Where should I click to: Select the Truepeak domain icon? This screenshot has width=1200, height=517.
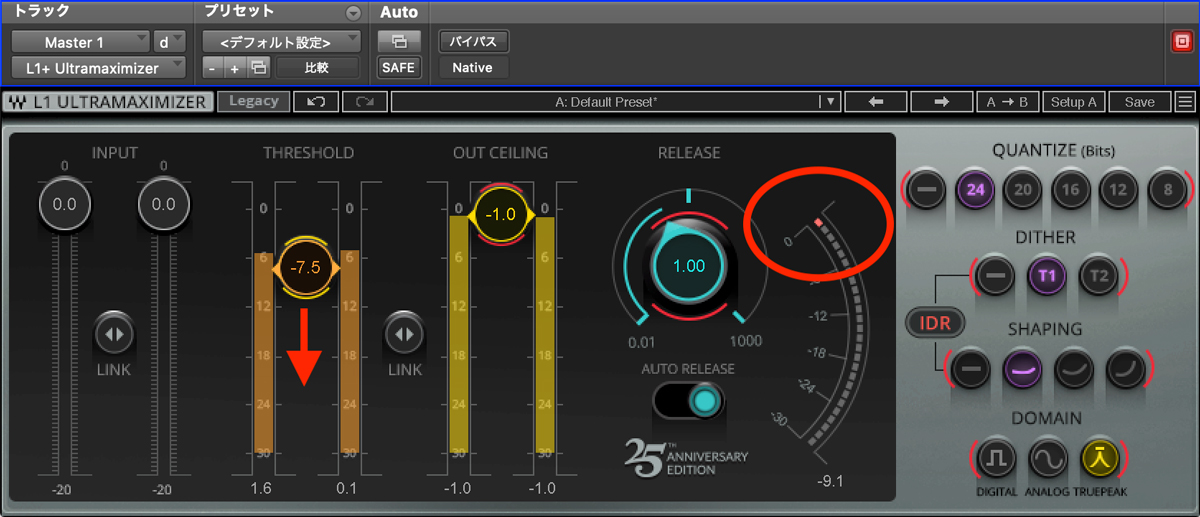[1099, 459]
